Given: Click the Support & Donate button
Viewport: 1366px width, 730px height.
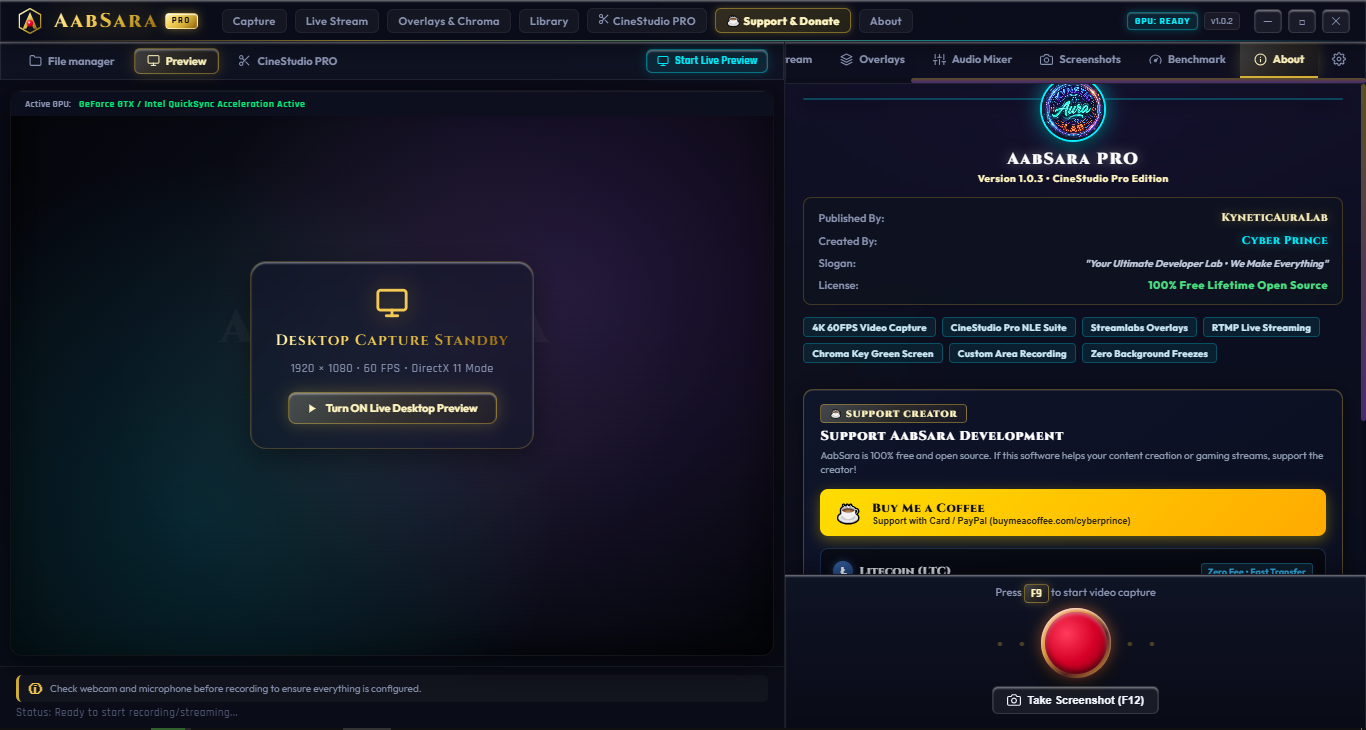Looking at the screenshot, I should [783, 21].
